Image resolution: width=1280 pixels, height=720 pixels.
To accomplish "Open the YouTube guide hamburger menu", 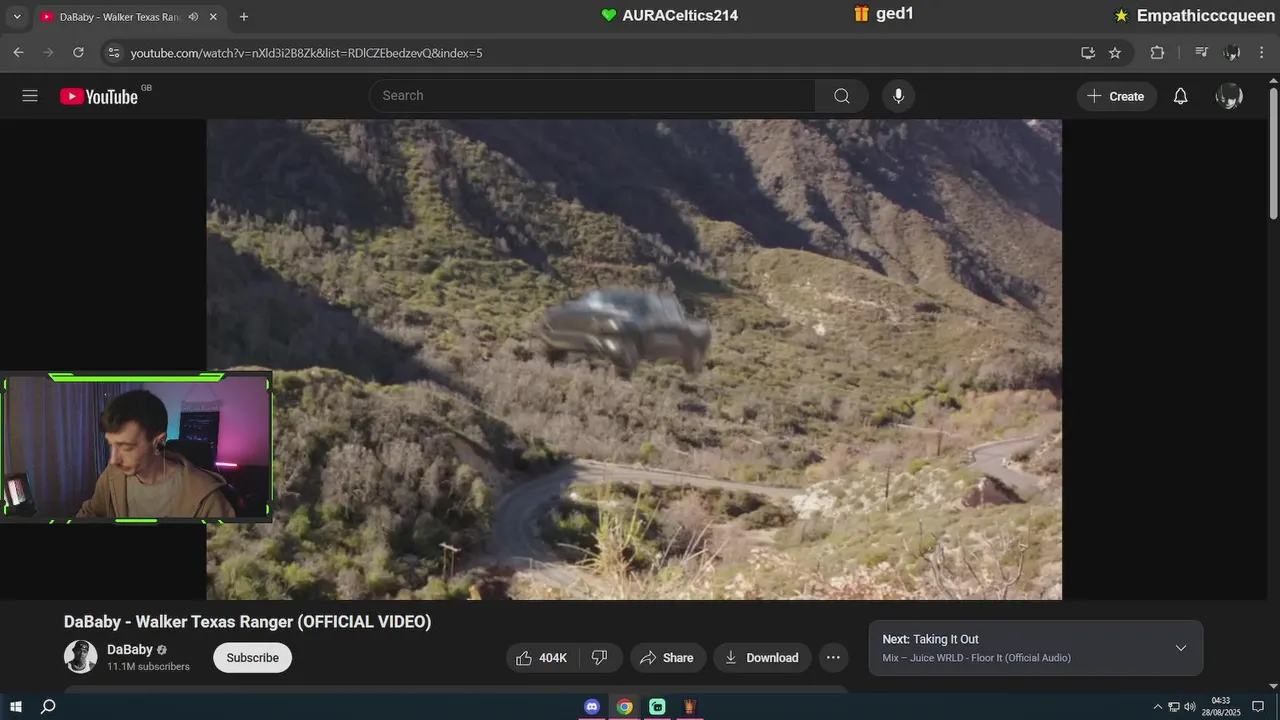I will [30, 96].
